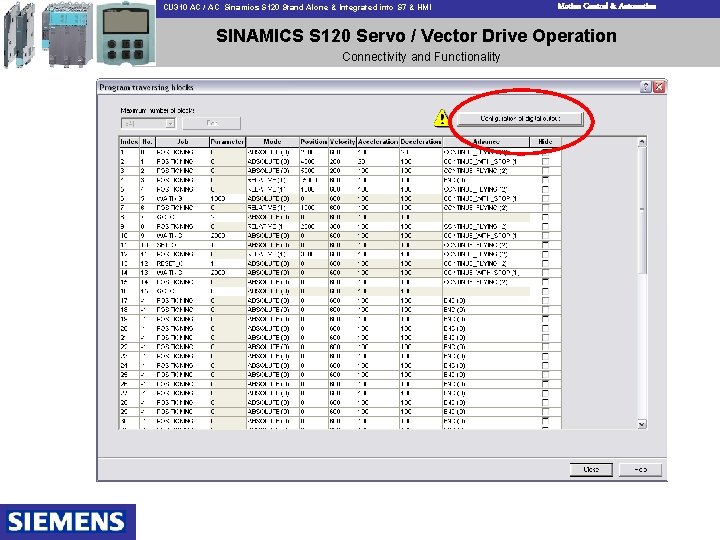Select the Job cell WAITING in index 6
Image resolution: width=720 pixels, height=540 pixels.
pos(182,199)
